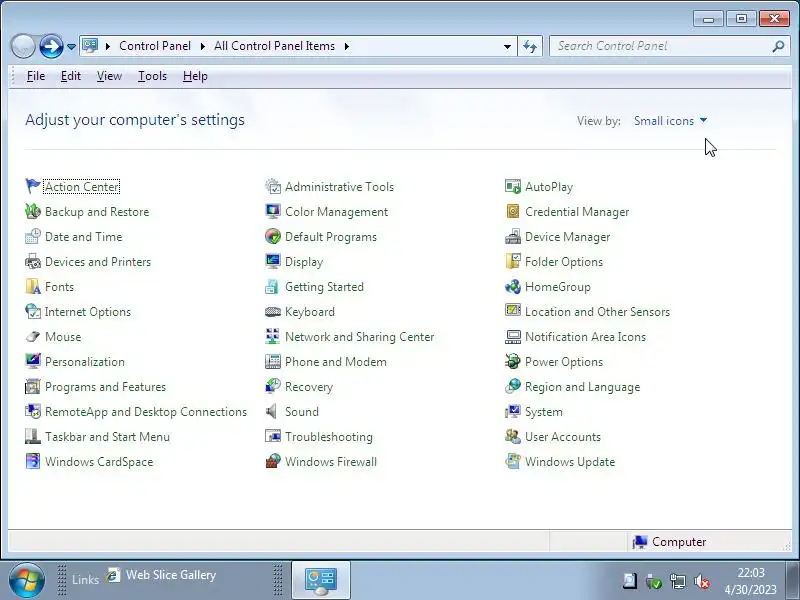Viewport: 800px width, 600px height.
Task: Open the Notification Area Icons link
Action: tap(585, 337)
